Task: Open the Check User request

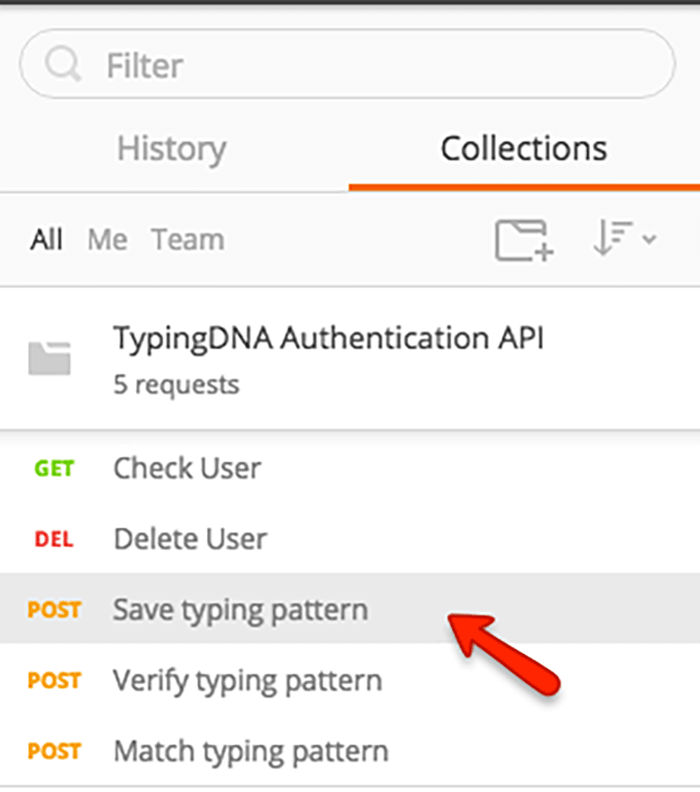Action: coord(350,468)
